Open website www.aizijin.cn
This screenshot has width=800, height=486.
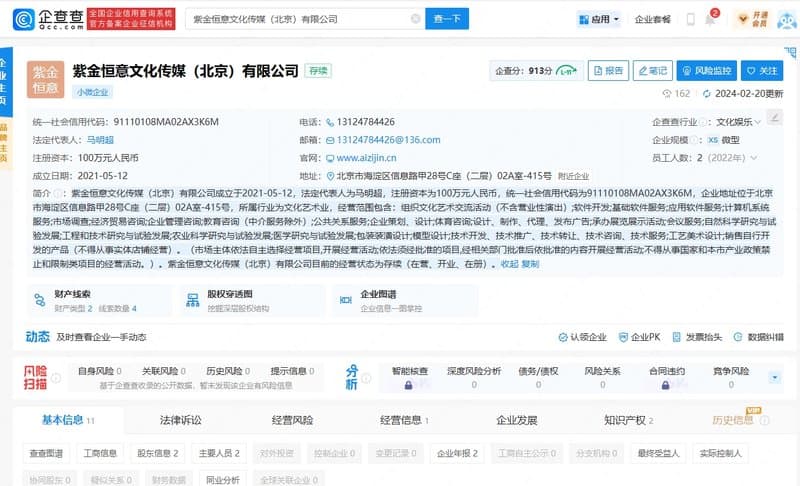pos(366,158)
